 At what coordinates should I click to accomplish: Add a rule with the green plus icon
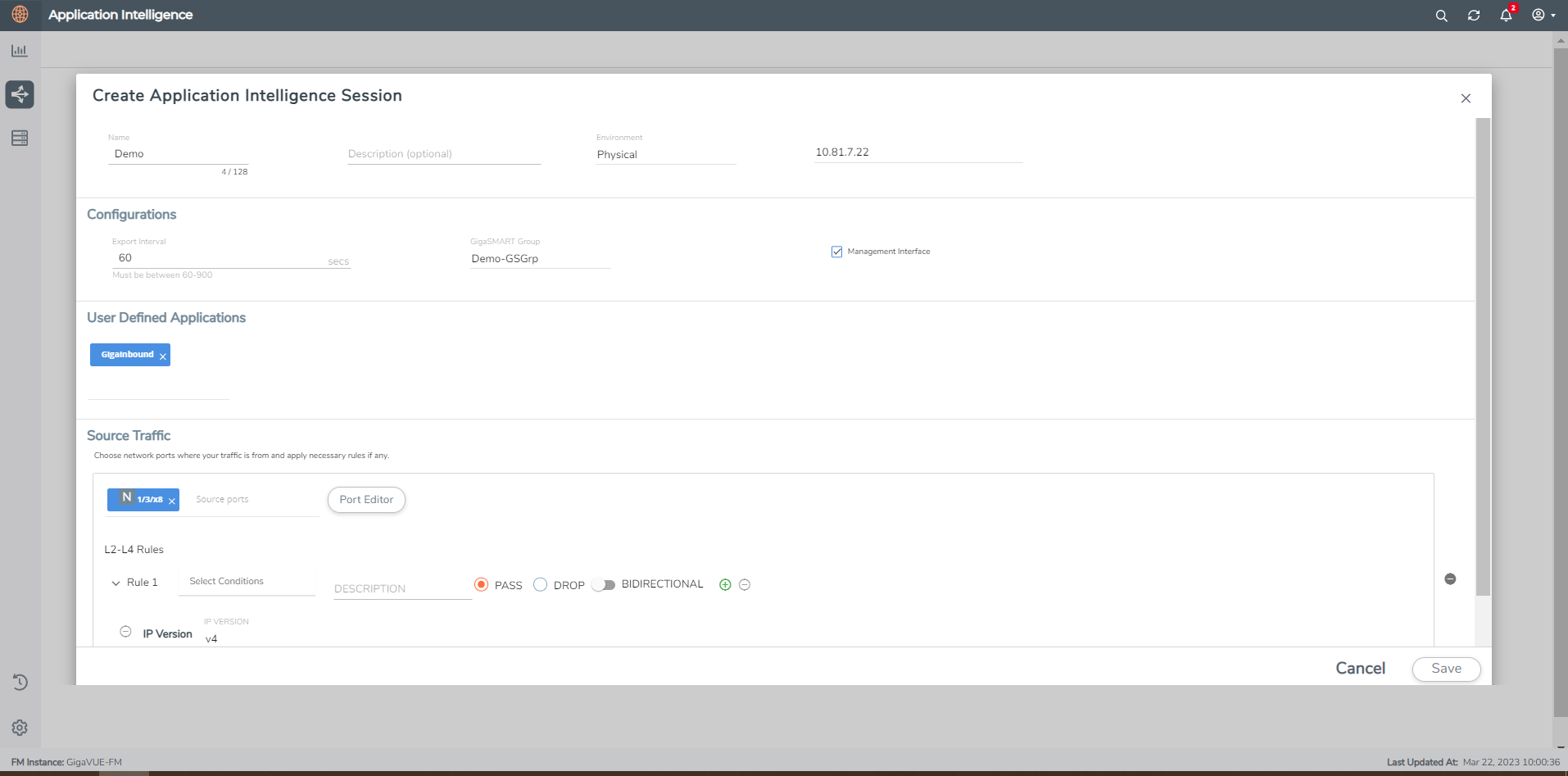click(725, 584)
